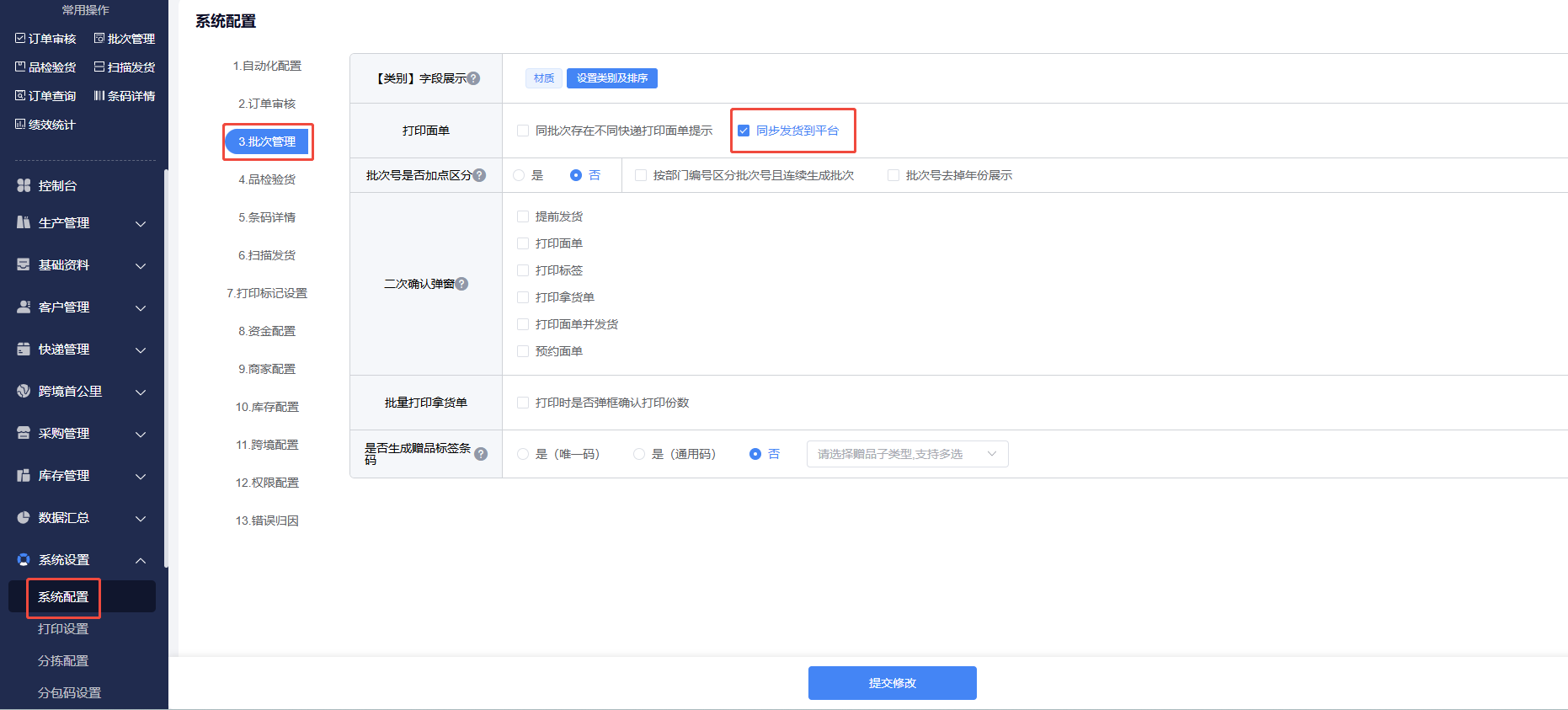
Task: Open 分包码设置 submenu link
Action: click(69, 692)
